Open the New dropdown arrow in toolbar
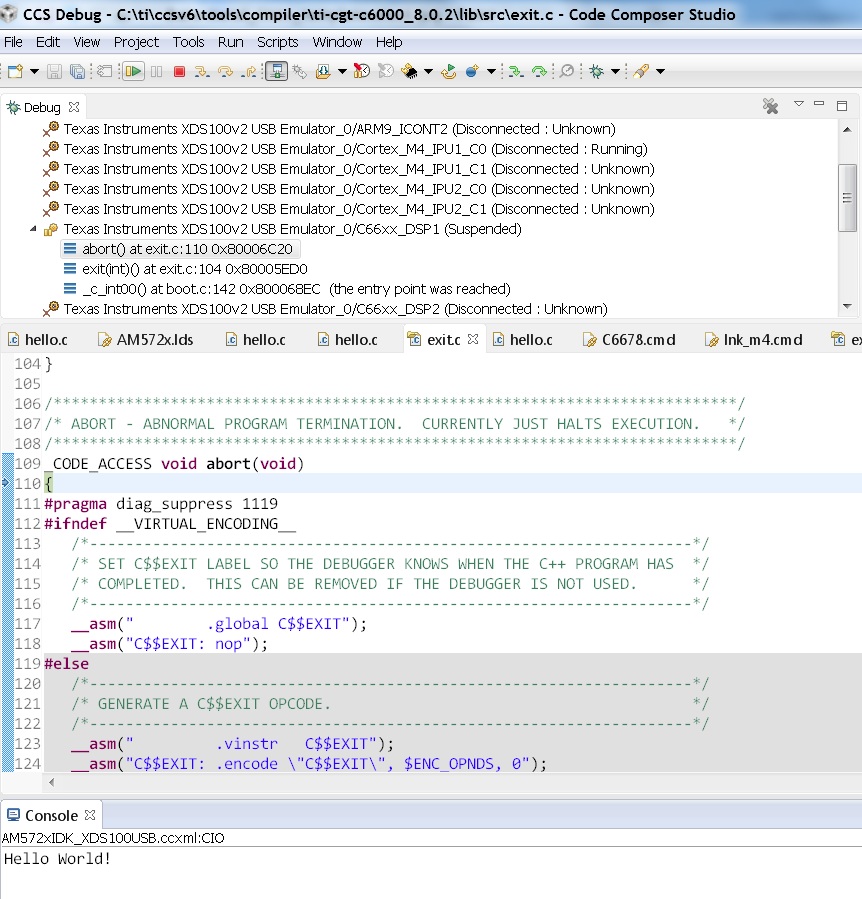This screenshot has width=862, height=899. pyautogui.click(x=34, y=71)
